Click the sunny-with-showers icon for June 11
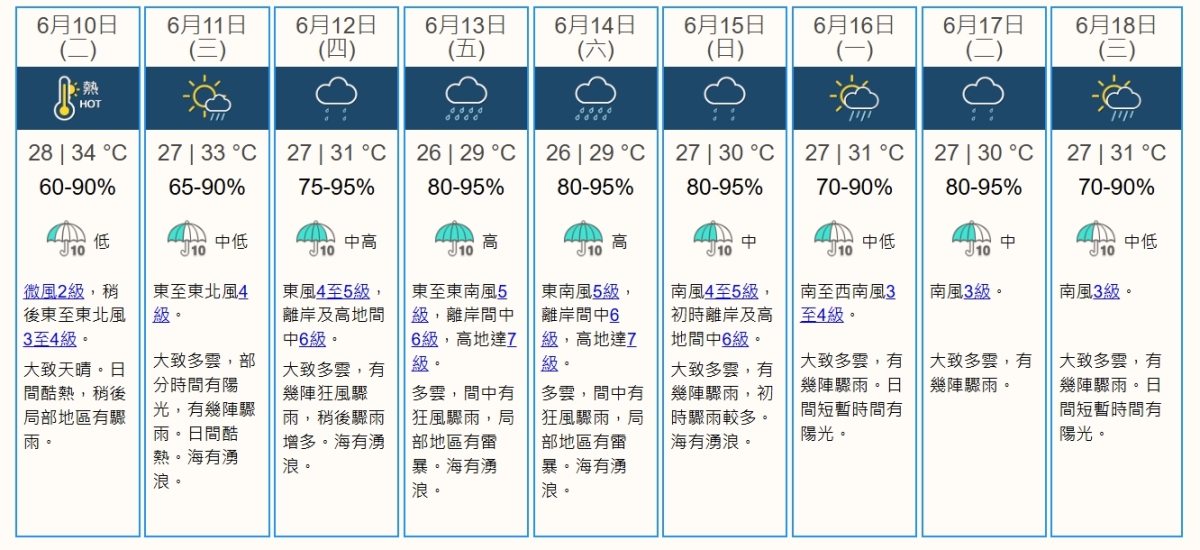This screenshot has width=1200, height=550. [207, 98]
